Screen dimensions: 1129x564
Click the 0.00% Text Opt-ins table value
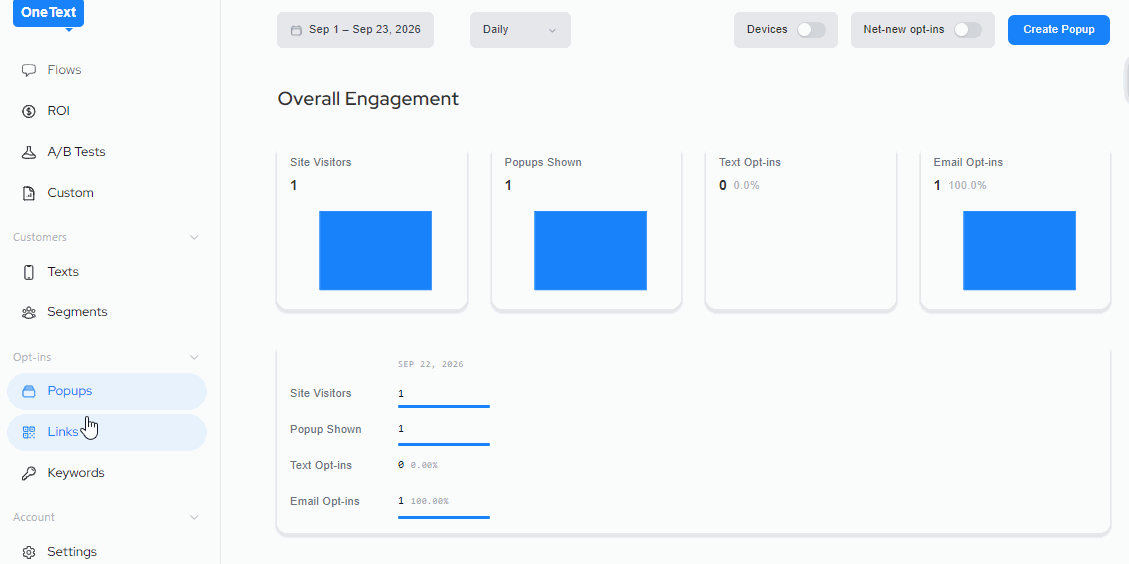pos(424,465)
